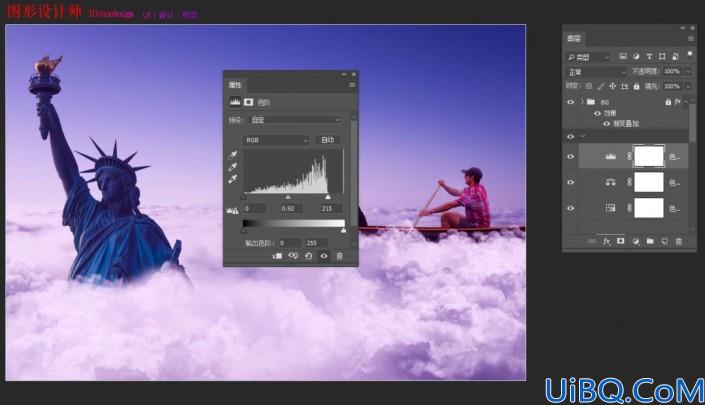
Task: Hide the Color Balance adjustment layer
Action: pos(571,182)
